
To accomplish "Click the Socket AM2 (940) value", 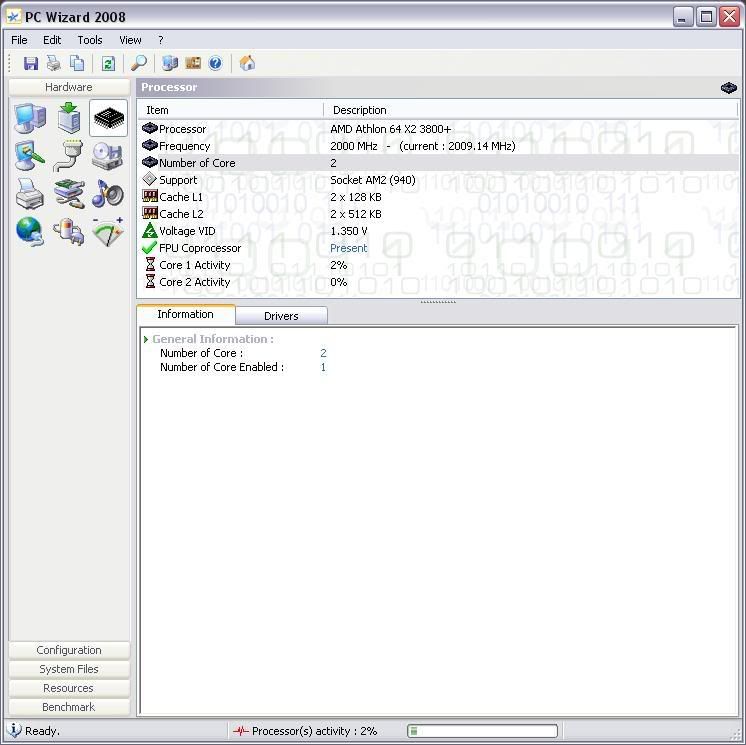I will (373, 180).
